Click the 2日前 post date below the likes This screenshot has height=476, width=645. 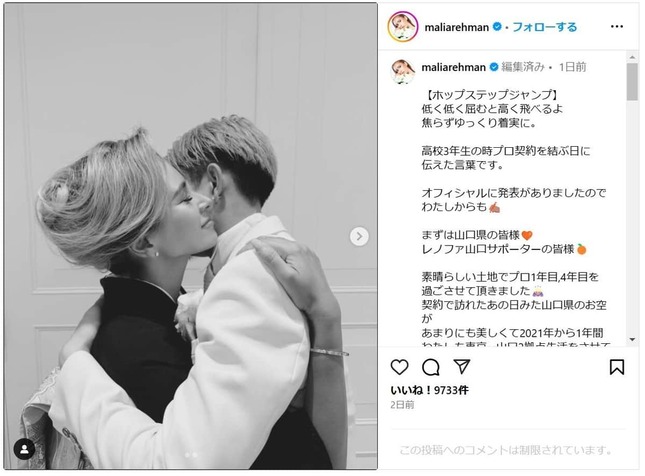point(402,405)
